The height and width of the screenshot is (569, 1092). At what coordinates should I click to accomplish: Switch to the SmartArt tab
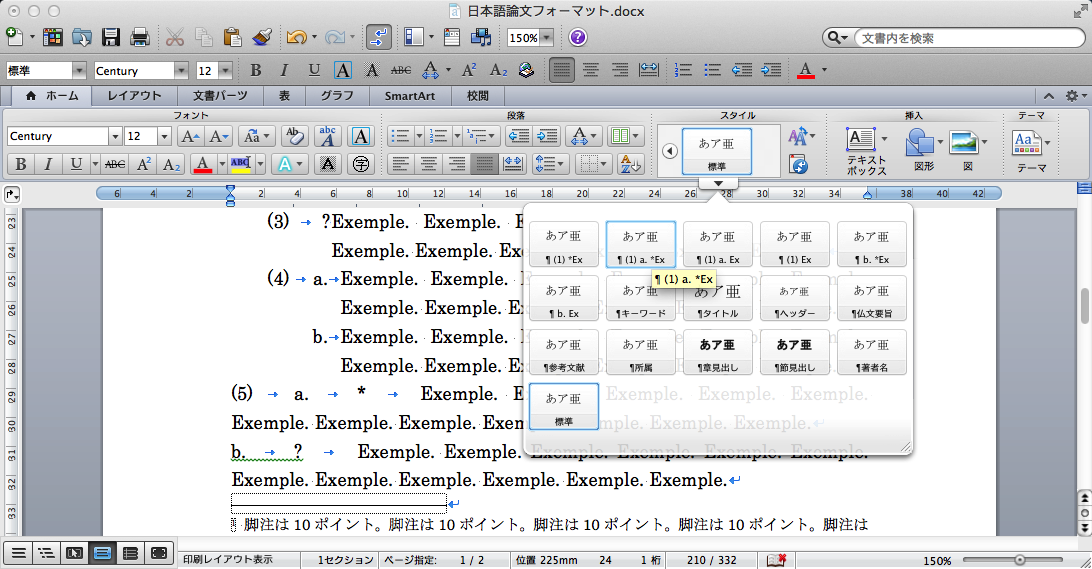pos(410,95)
